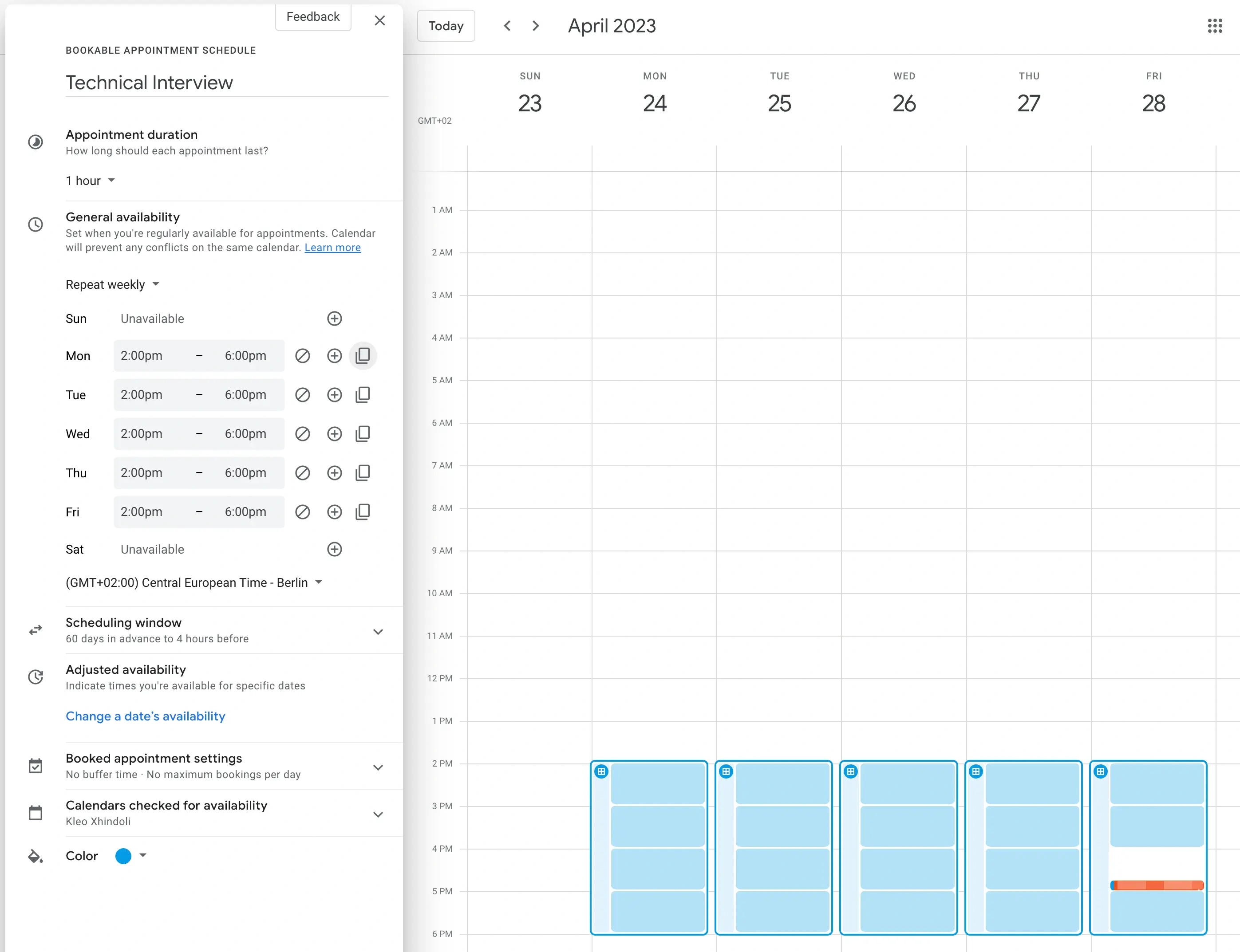Viewport: 1240px width, 952px height.
Task: Change the appointment duration dropdown
Action: point(90,180)
